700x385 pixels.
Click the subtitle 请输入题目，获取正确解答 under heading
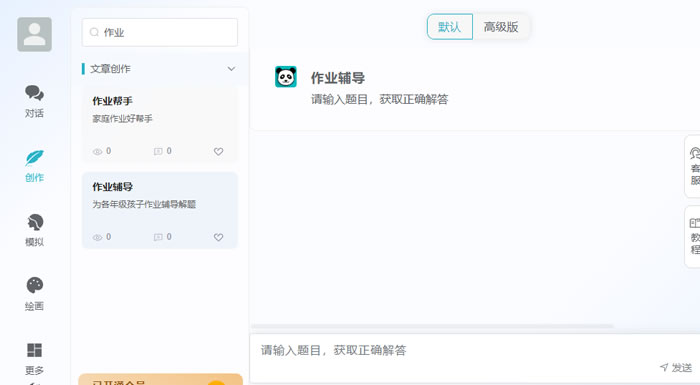click(x=379, y=99)
